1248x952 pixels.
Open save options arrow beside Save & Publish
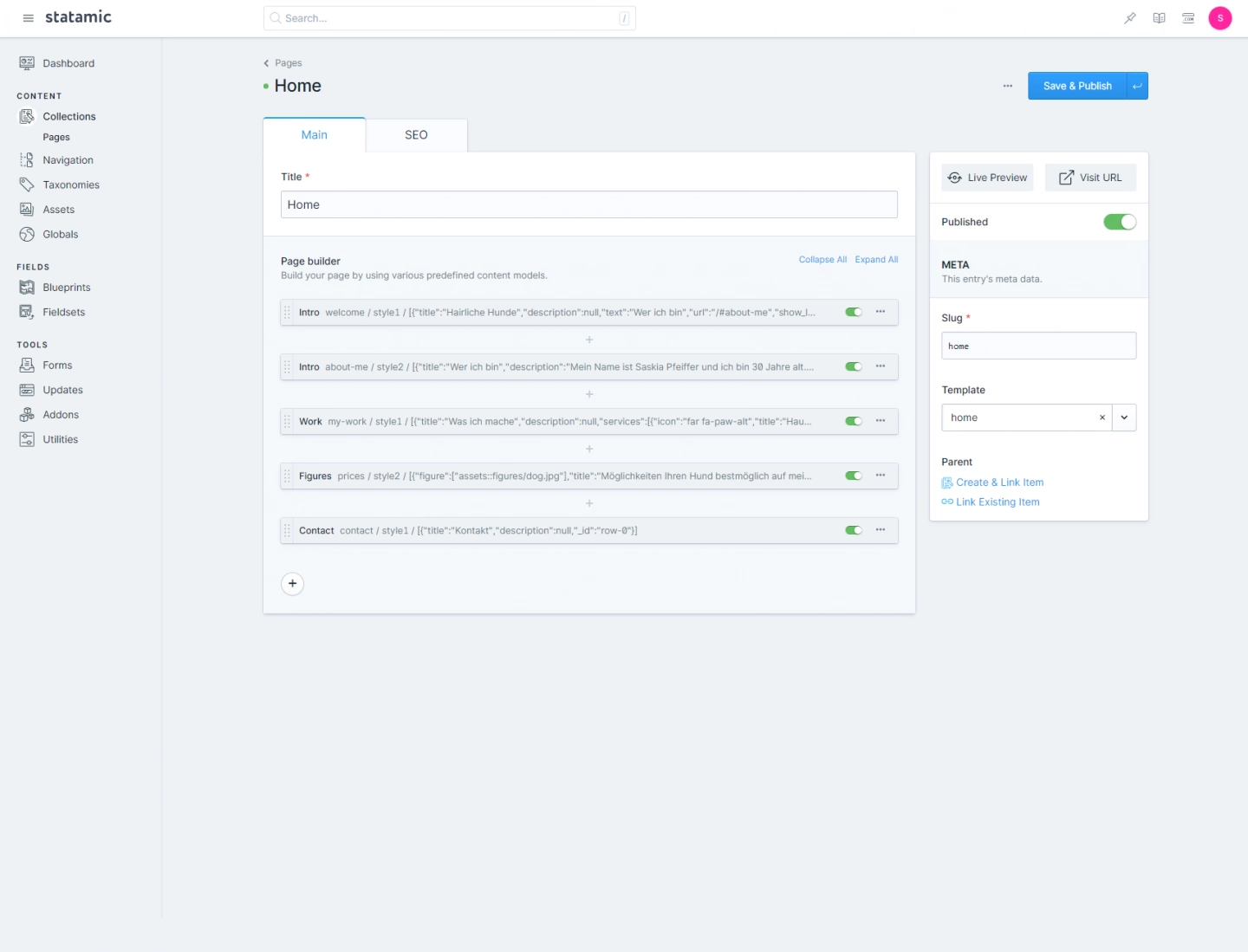1137,86
